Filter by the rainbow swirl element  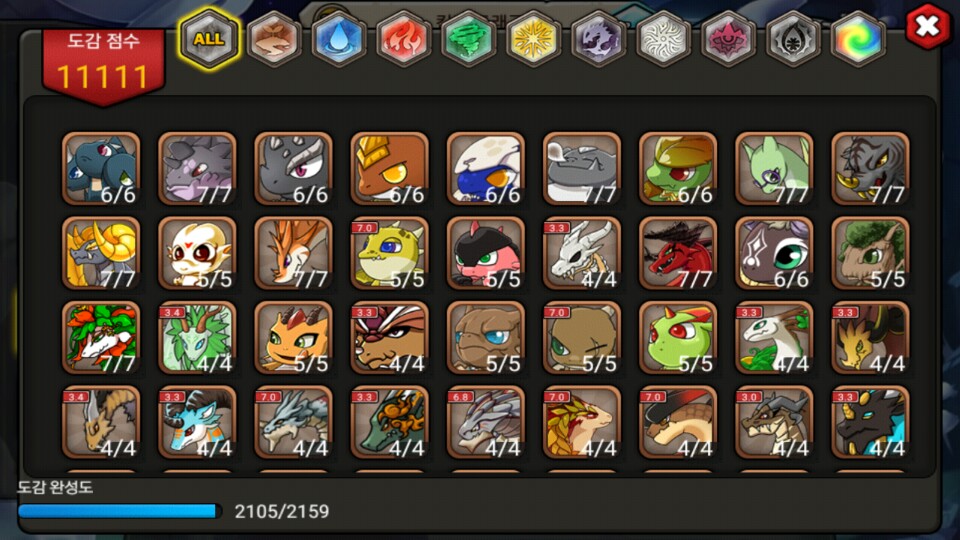tap(858, 39)
